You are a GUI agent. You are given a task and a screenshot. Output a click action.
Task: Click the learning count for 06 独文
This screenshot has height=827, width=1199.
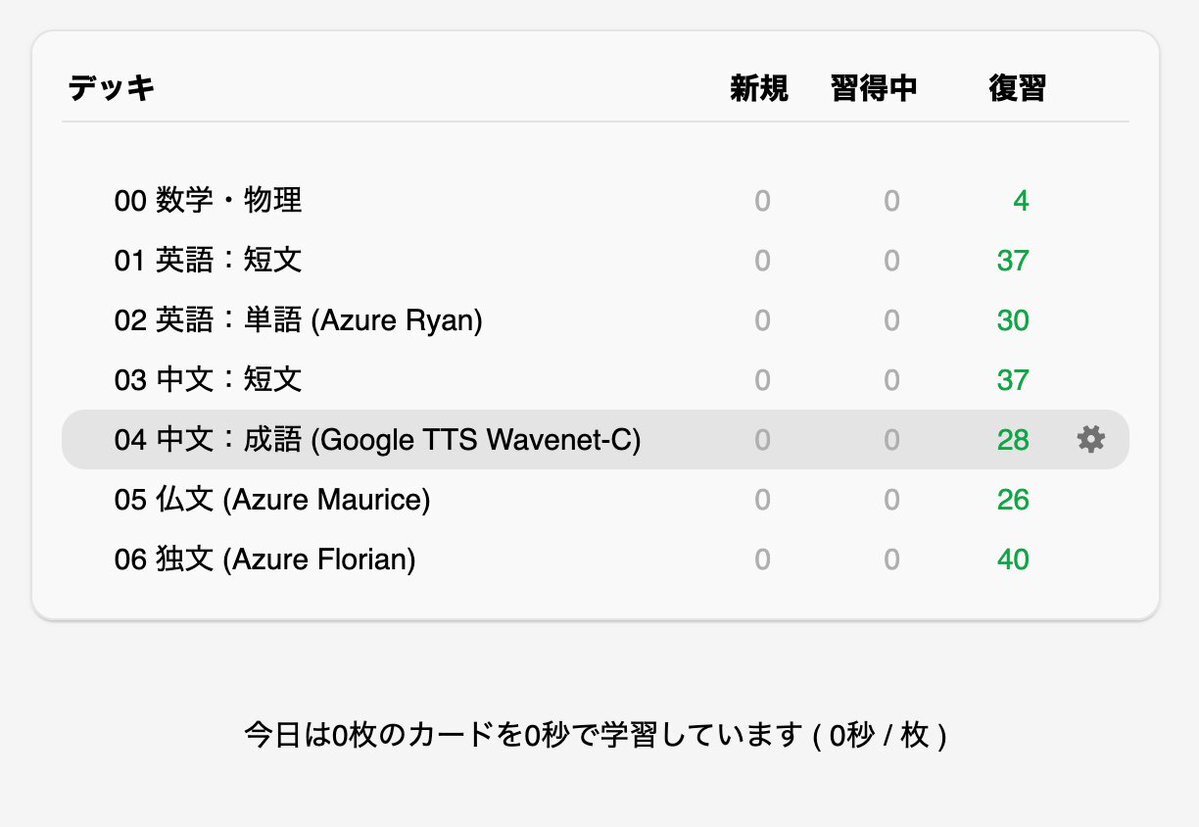[x=892, y=559]
